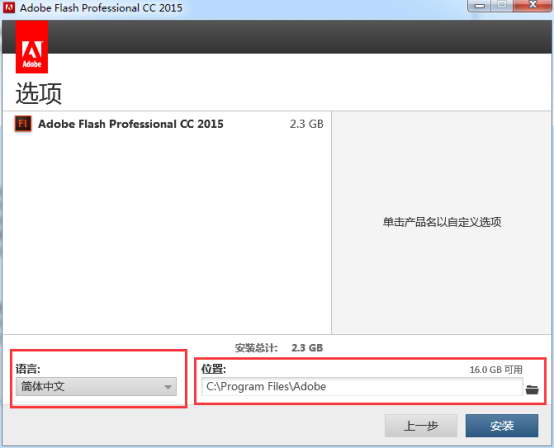Screen dimensions: 554x448
Task: Open the 简体中文 language dropdown
Action: click(96, 387)
